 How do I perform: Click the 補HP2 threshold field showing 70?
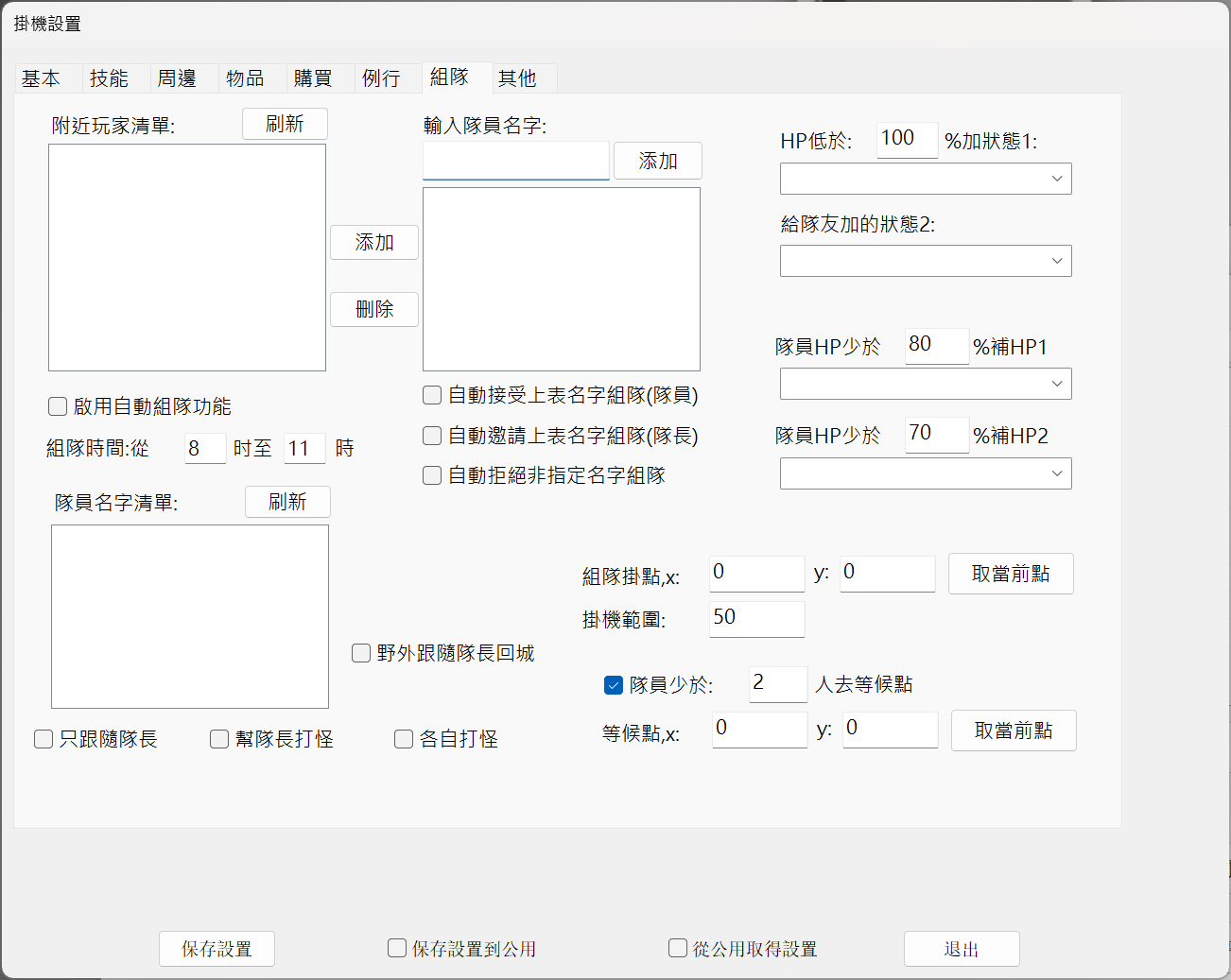937,435
